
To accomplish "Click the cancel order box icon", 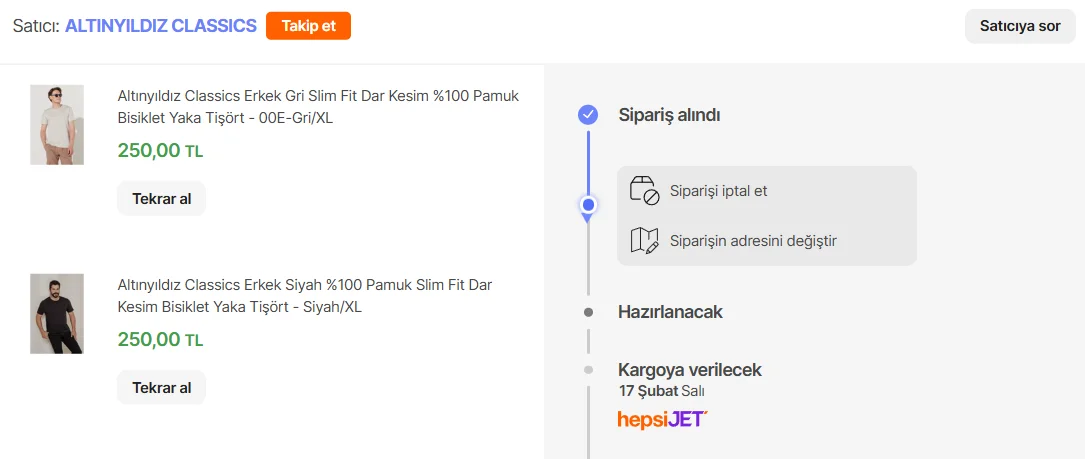I will [644, 190].
